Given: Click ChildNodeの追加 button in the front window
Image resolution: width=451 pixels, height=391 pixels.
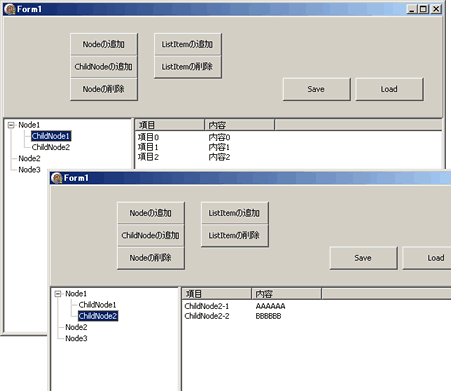Looking at the screenshot, I should coord(151,235).
